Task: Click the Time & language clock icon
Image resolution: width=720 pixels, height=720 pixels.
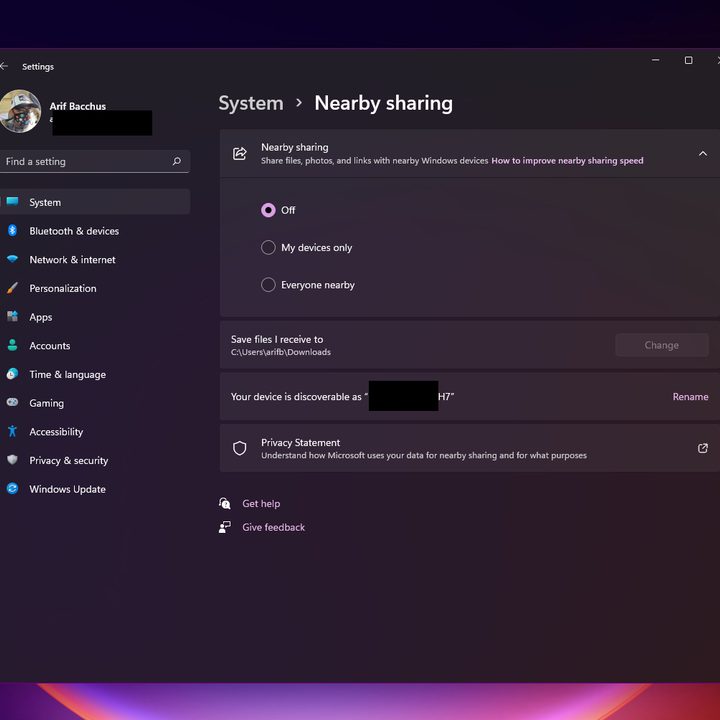Action: (12, 374)
